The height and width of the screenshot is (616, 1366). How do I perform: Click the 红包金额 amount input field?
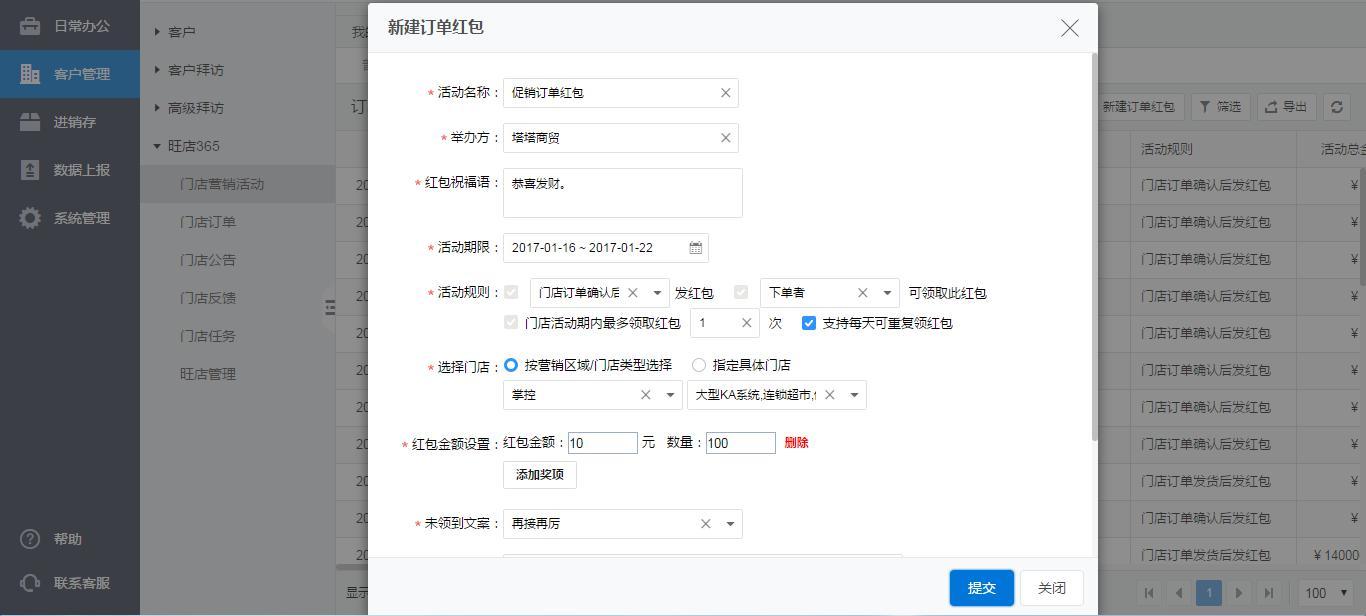(x=602, y=443)
